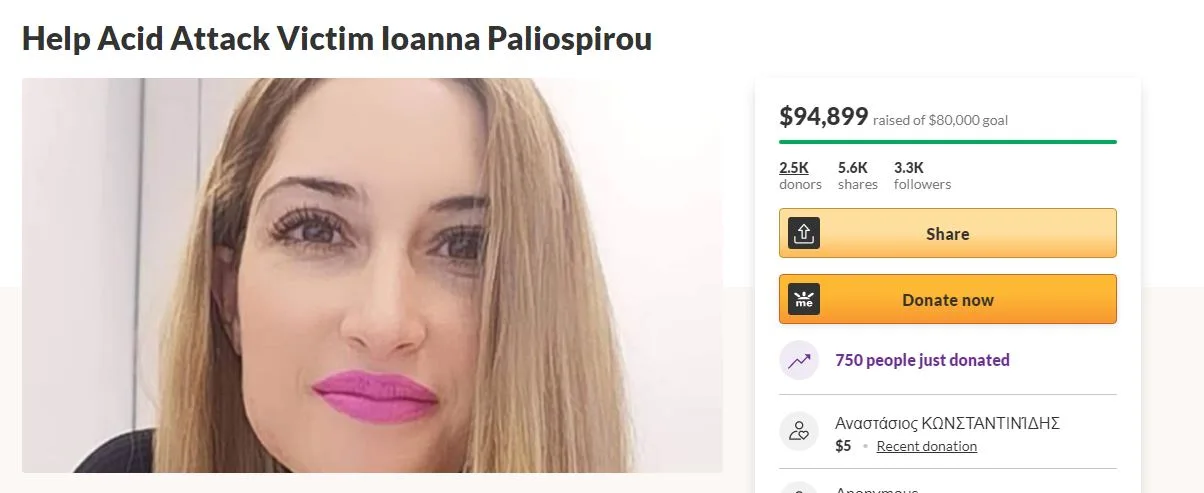Click the $94,899 raised amount
Image resolution: width=1204 pixels, height=493 pixels.
pos(824,116)
